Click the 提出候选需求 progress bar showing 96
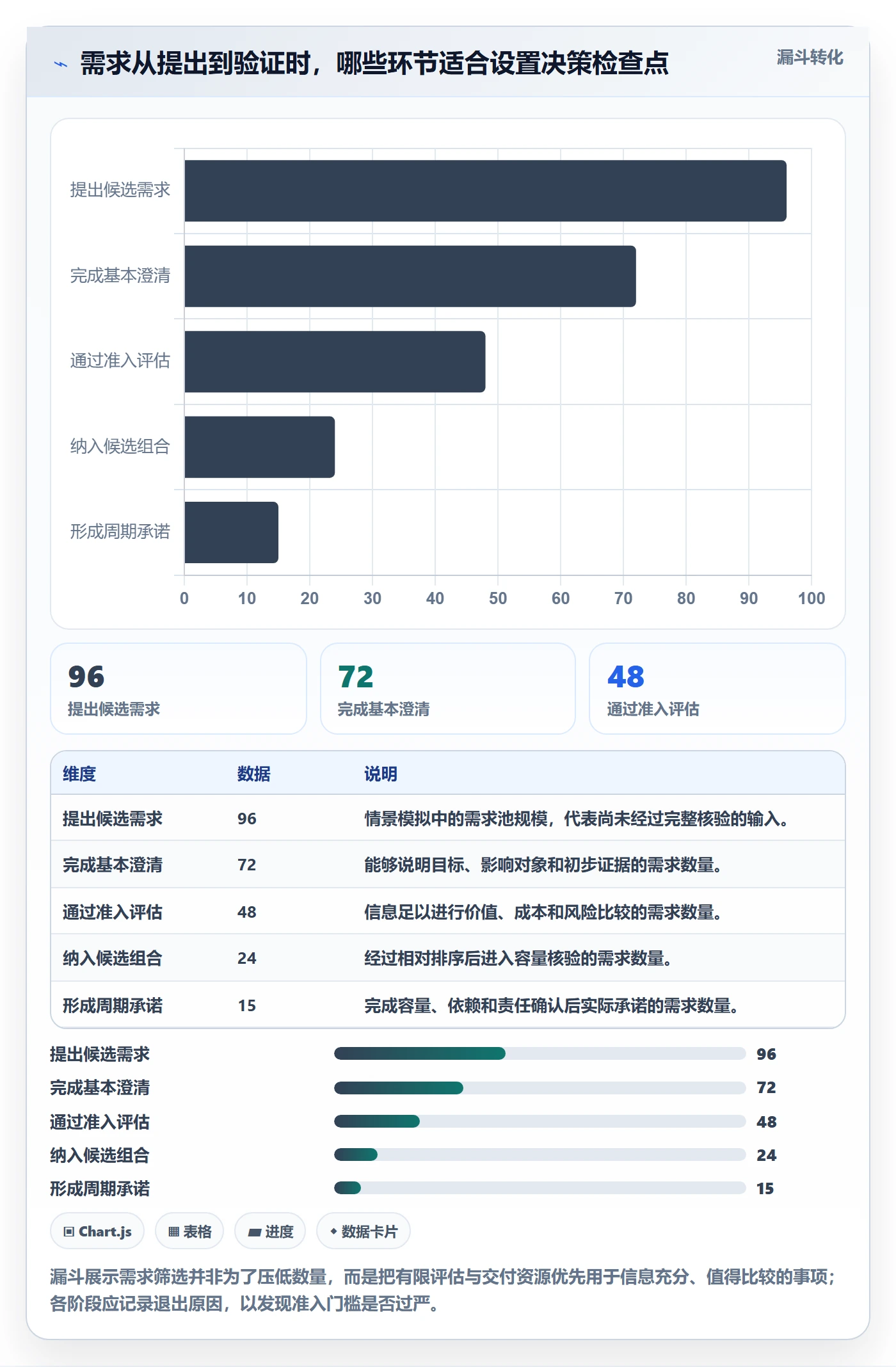Image resolution: width=896 pixels, height=1367 pixels. (x=540, y=1053)
